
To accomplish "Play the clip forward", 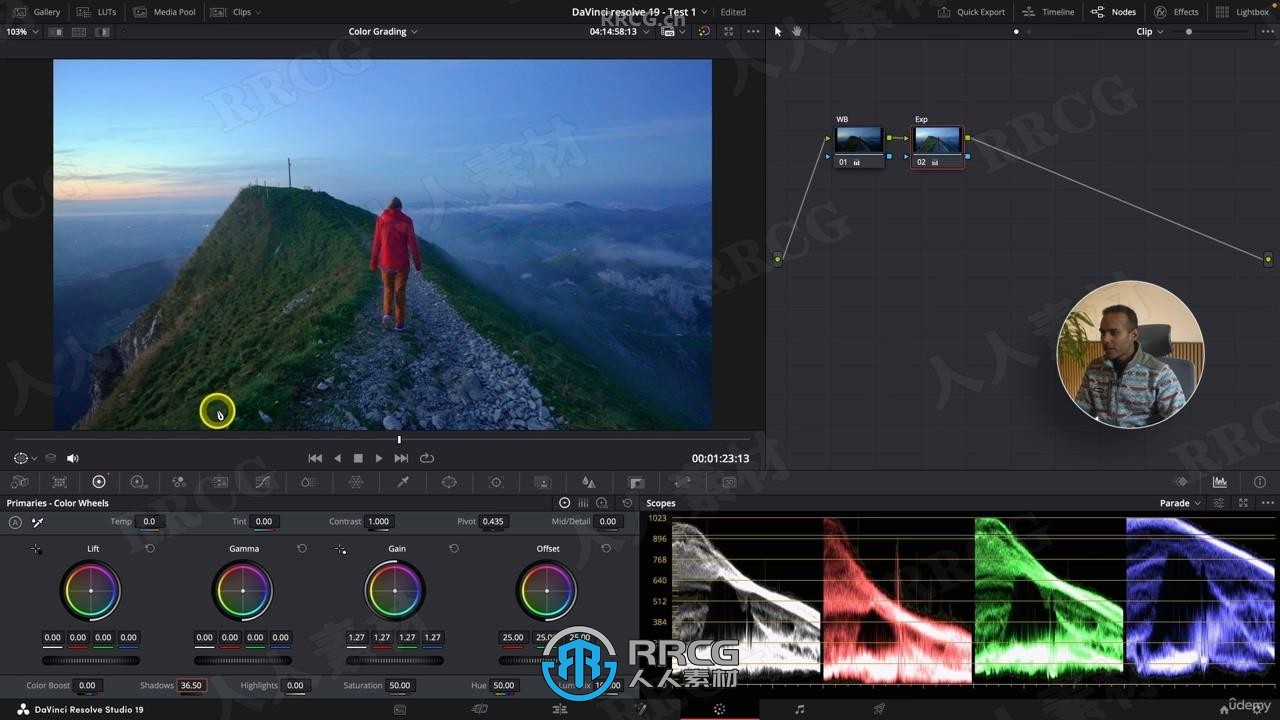I will coord(379,458).
